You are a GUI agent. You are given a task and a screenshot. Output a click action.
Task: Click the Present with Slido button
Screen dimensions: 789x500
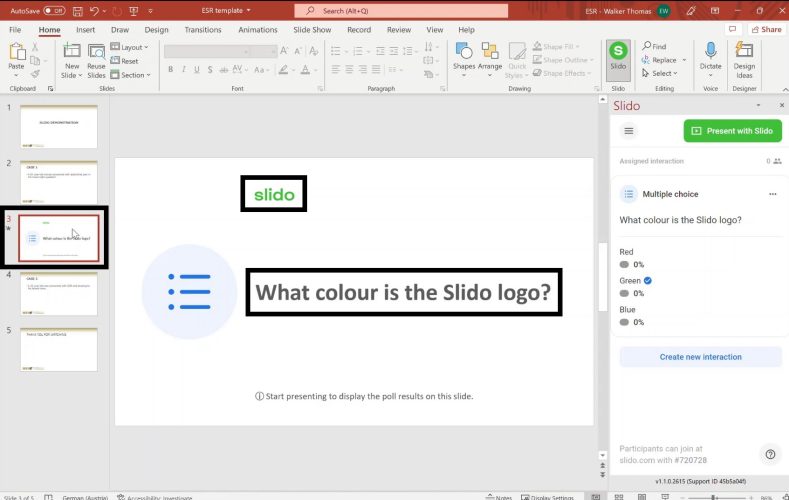(x=733, y=131)
